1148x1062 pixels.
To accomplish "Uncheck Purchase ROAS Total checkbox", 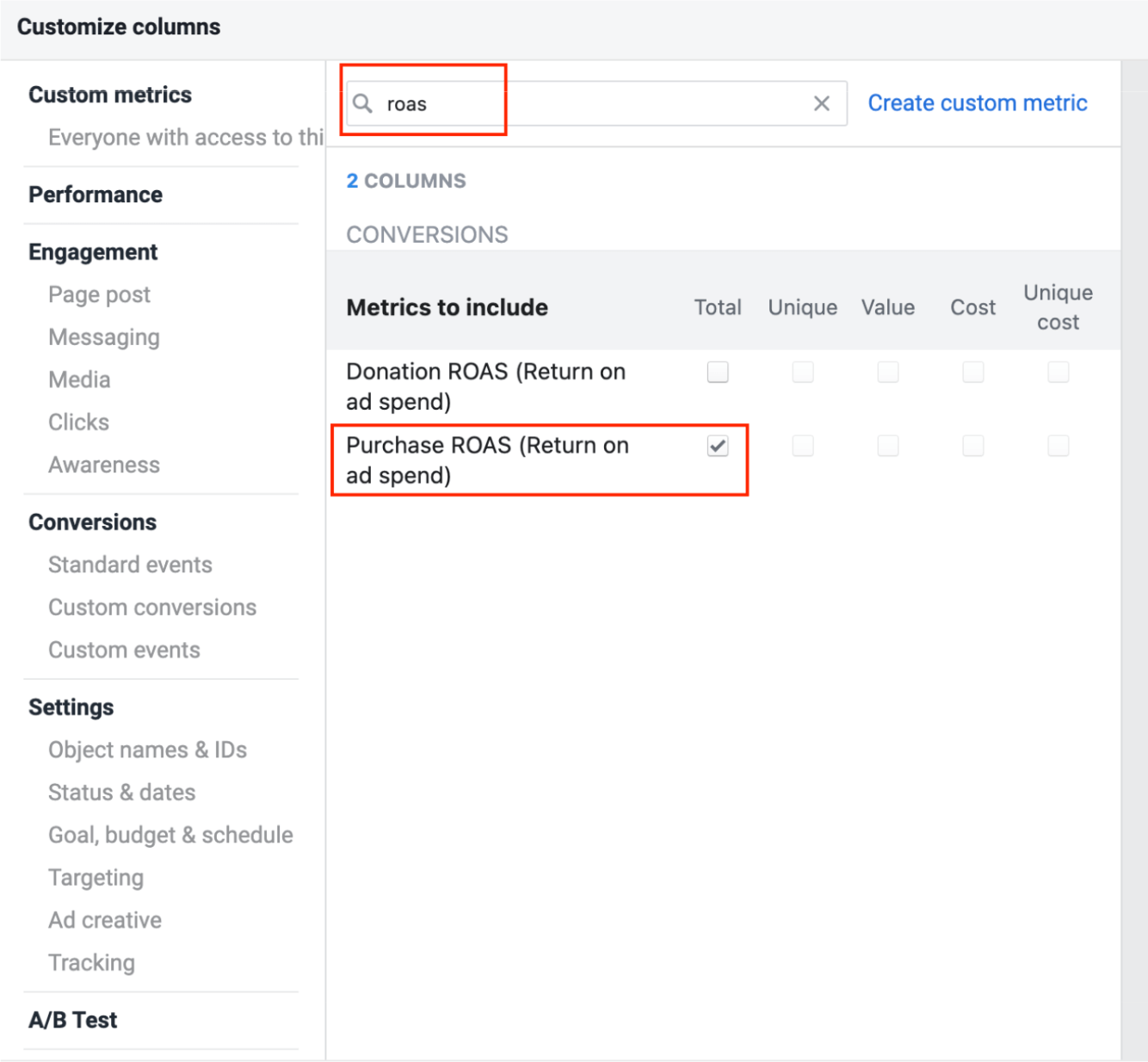I will 718,446.
